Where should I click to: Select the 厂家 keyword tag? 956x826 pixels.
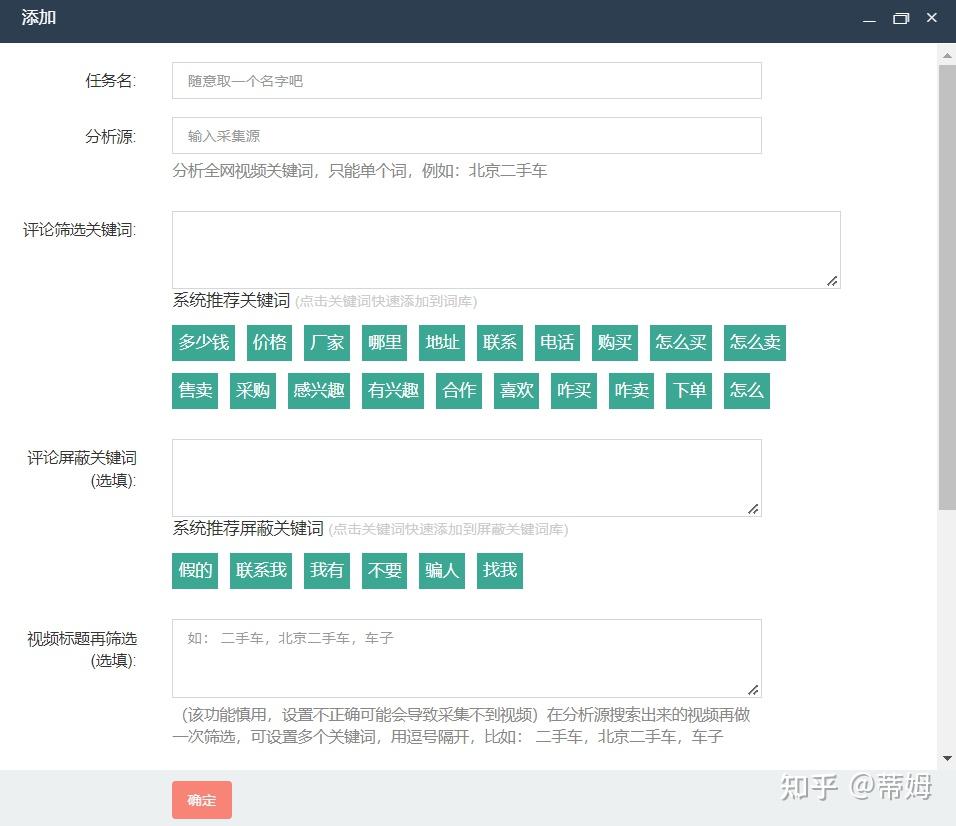[327, 343]
